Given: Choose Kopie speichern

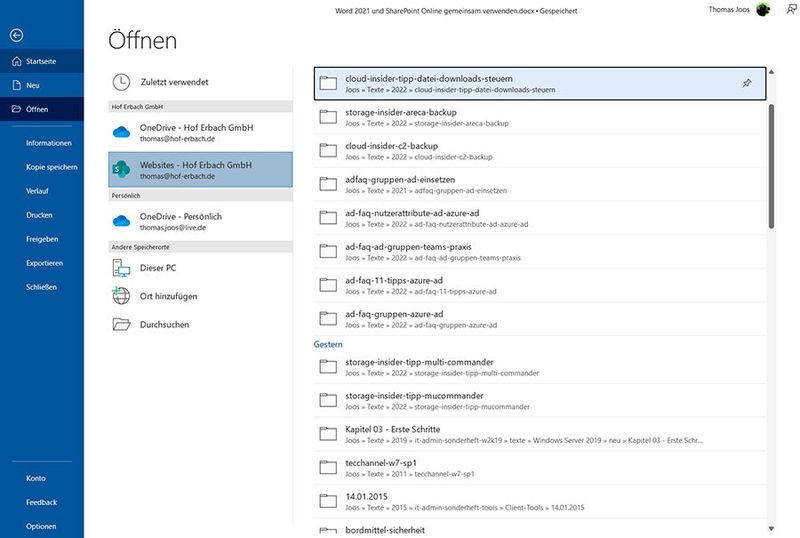Looking at the screenshot, I should pyautogui.click(x=52, y=167).
